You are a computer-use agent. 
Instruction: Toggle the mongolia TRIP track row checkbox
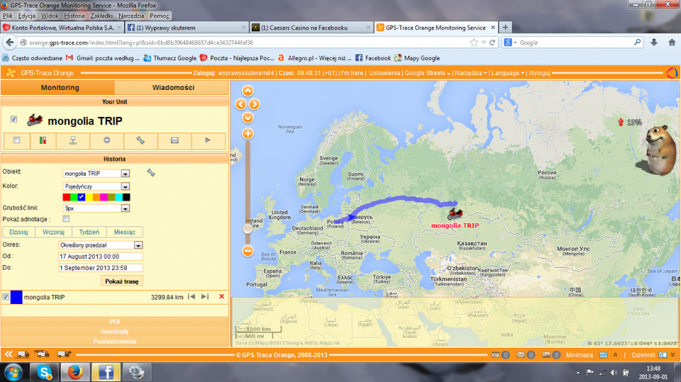click(x=6, y=297)
